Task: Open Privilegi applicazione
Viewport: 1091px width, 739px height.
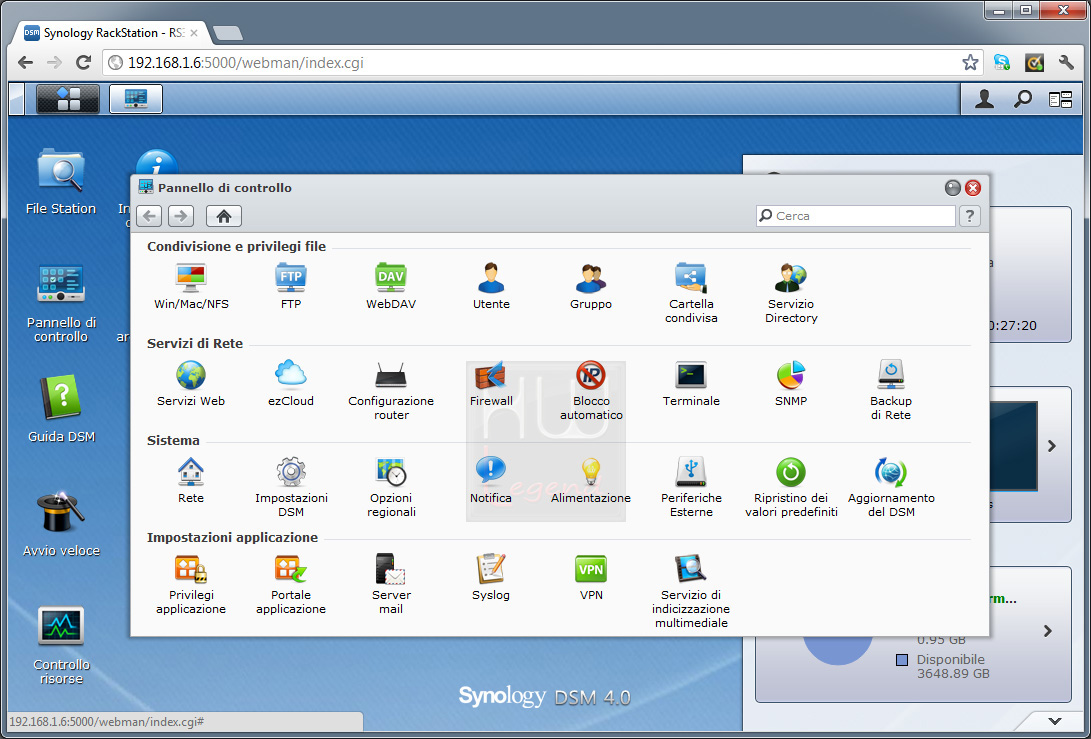Action: tap(191, 585)
